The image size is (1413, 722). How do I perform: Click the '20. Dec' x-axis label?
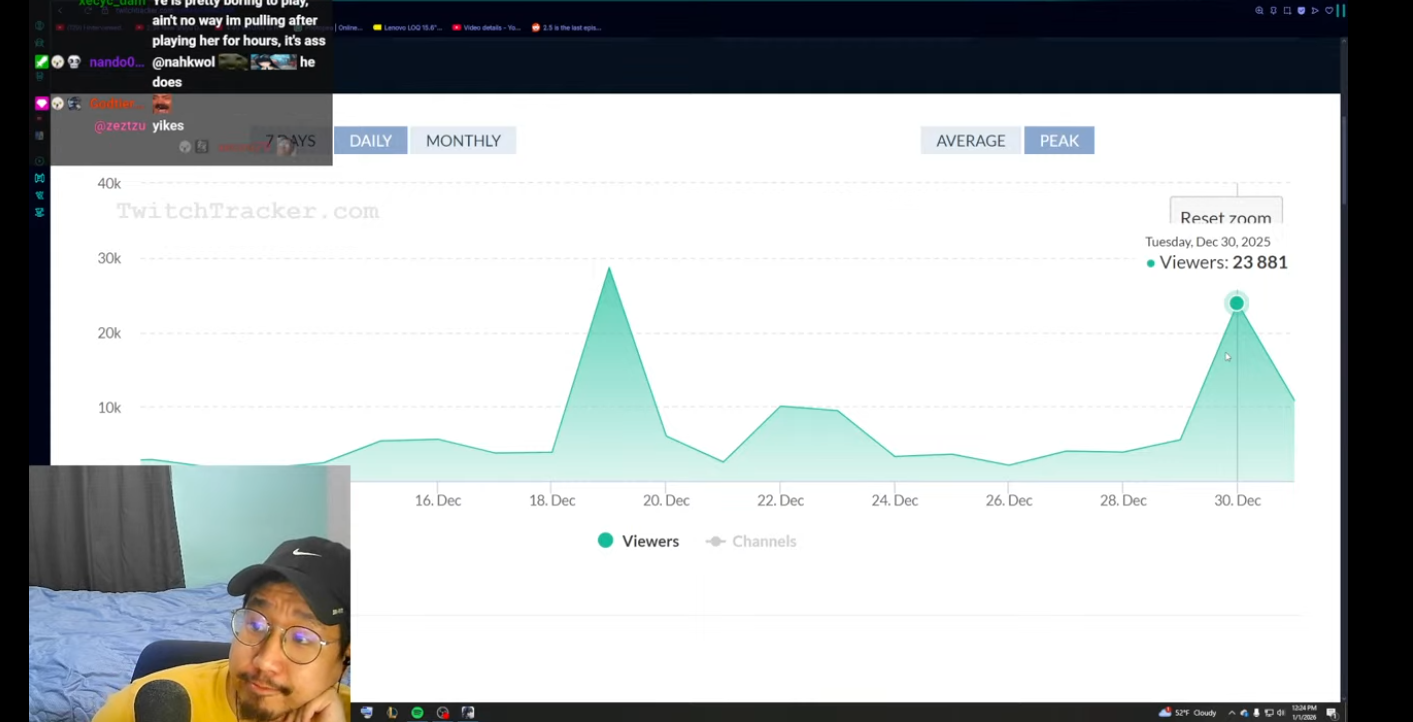pos(666,500)
